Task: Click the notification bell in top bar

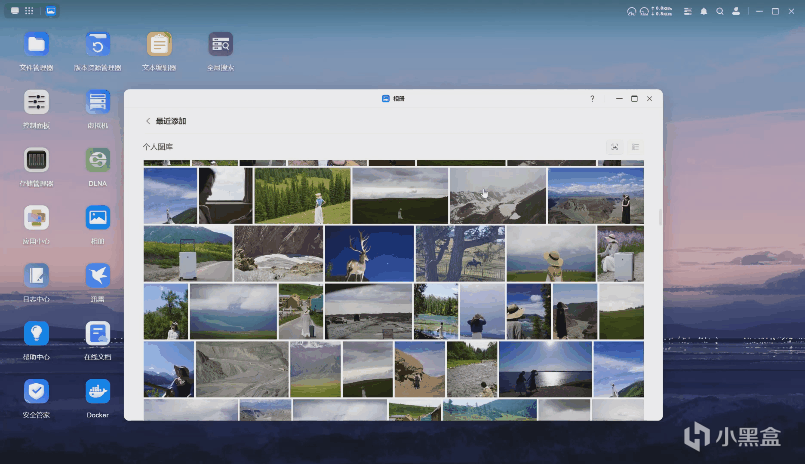Action: (x=704, y=11)
